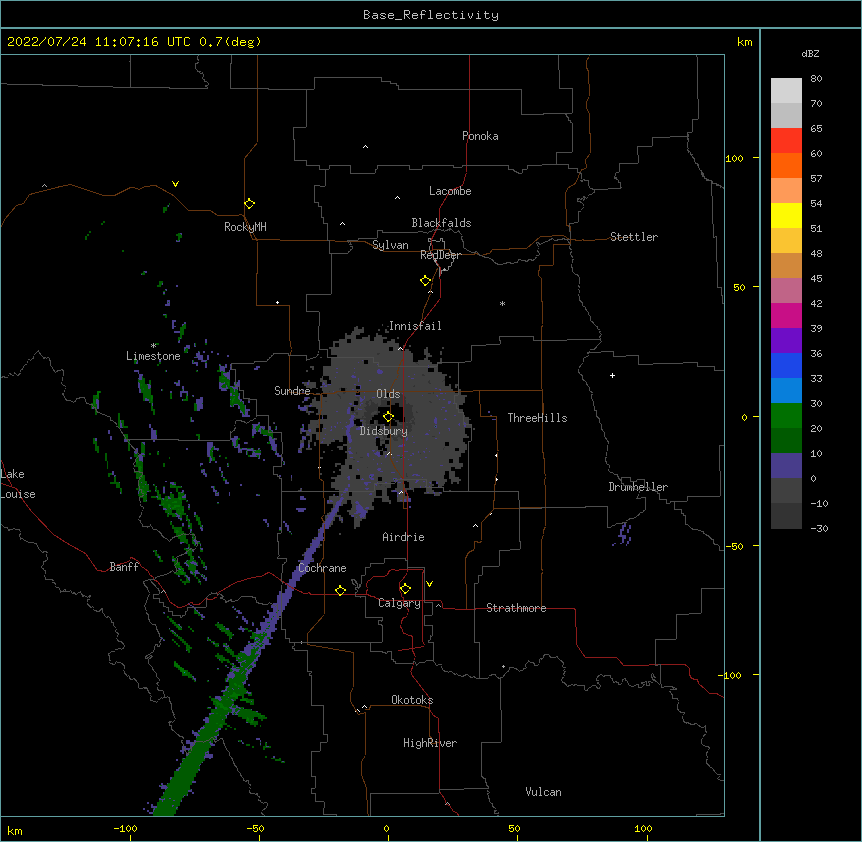This screenshot has height=842, width=862.
Task: Select the orange 60-57 dBZ legend swatch
Action: point(786,165)
